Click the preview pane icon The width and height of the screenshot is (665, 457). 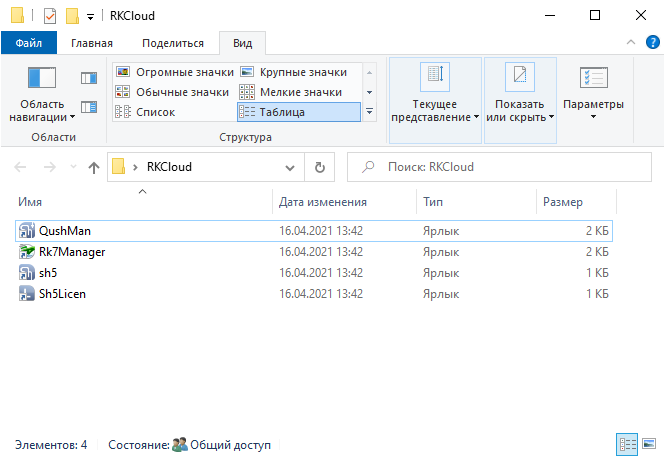(89, 78)
